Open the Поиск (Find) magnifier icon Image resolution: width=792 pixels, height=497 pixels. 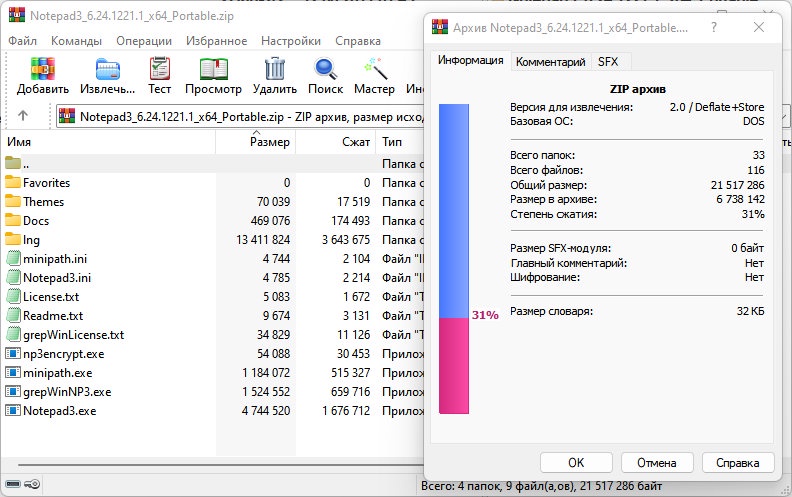(x=327, y=69)
